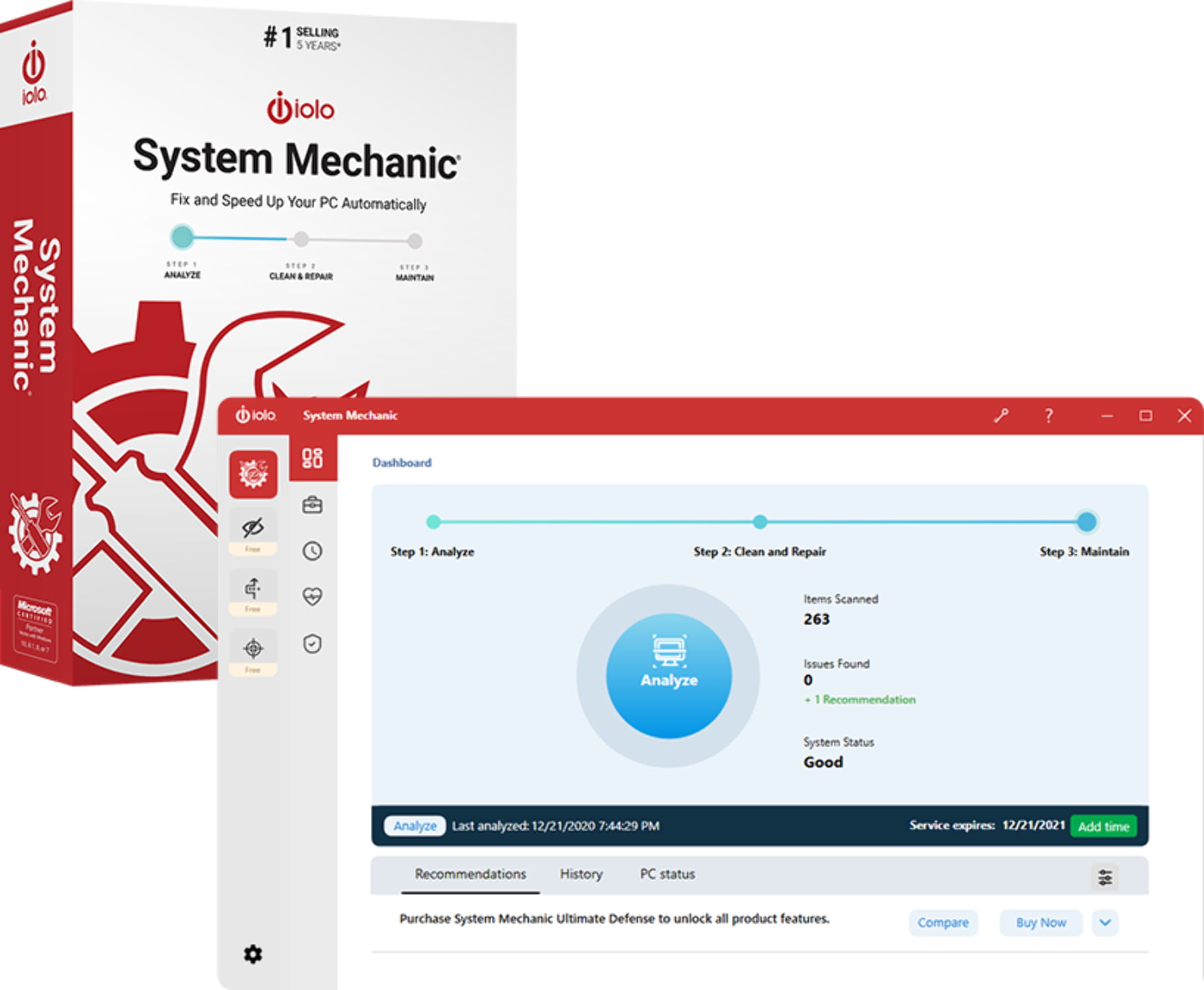
Task: Expand the chevron next to Buy Now
Action: click(x=1105, y=923)
